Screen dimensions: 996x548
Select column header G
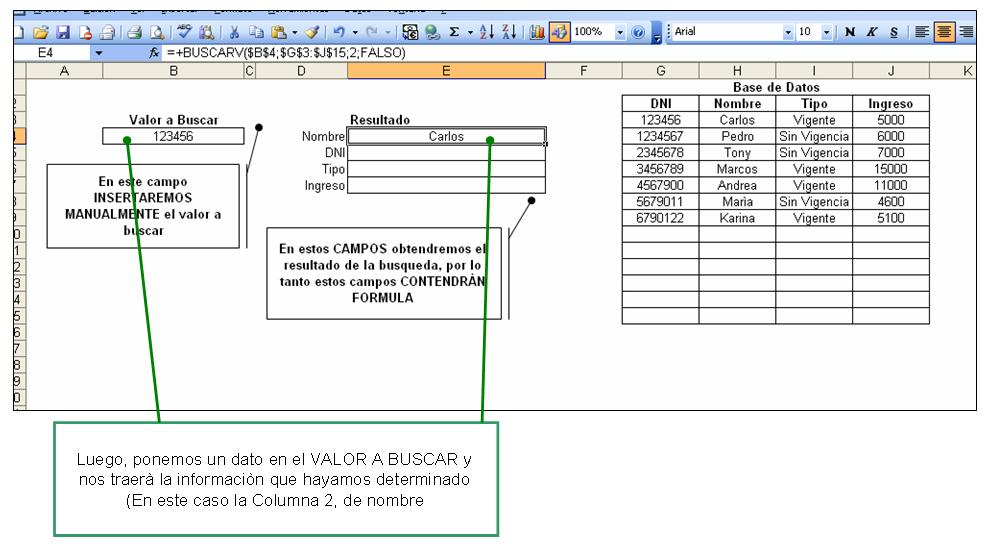pos(661,71)
